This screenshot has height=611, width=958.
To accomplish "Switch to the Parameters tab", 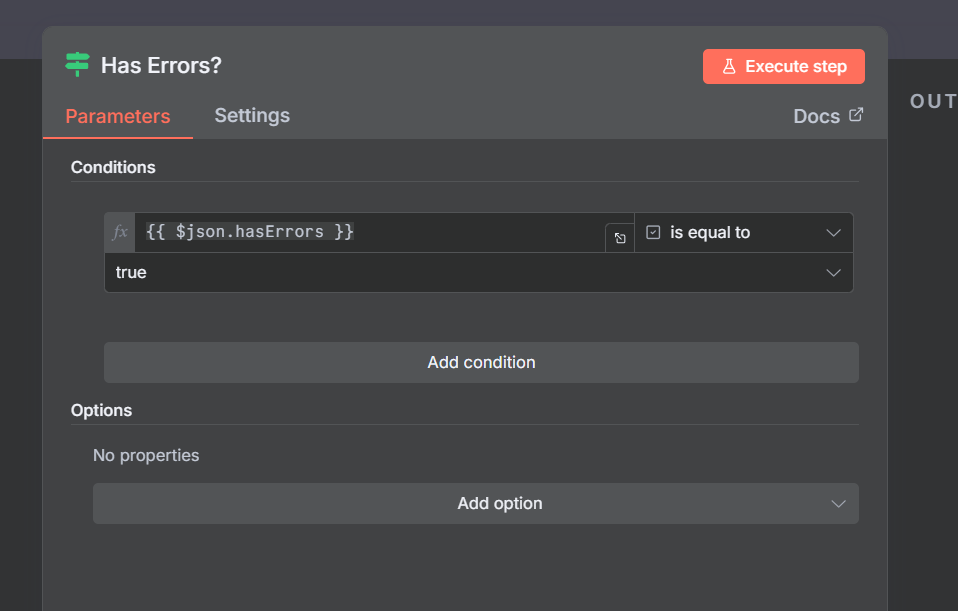I will click(x=118, y=116).
